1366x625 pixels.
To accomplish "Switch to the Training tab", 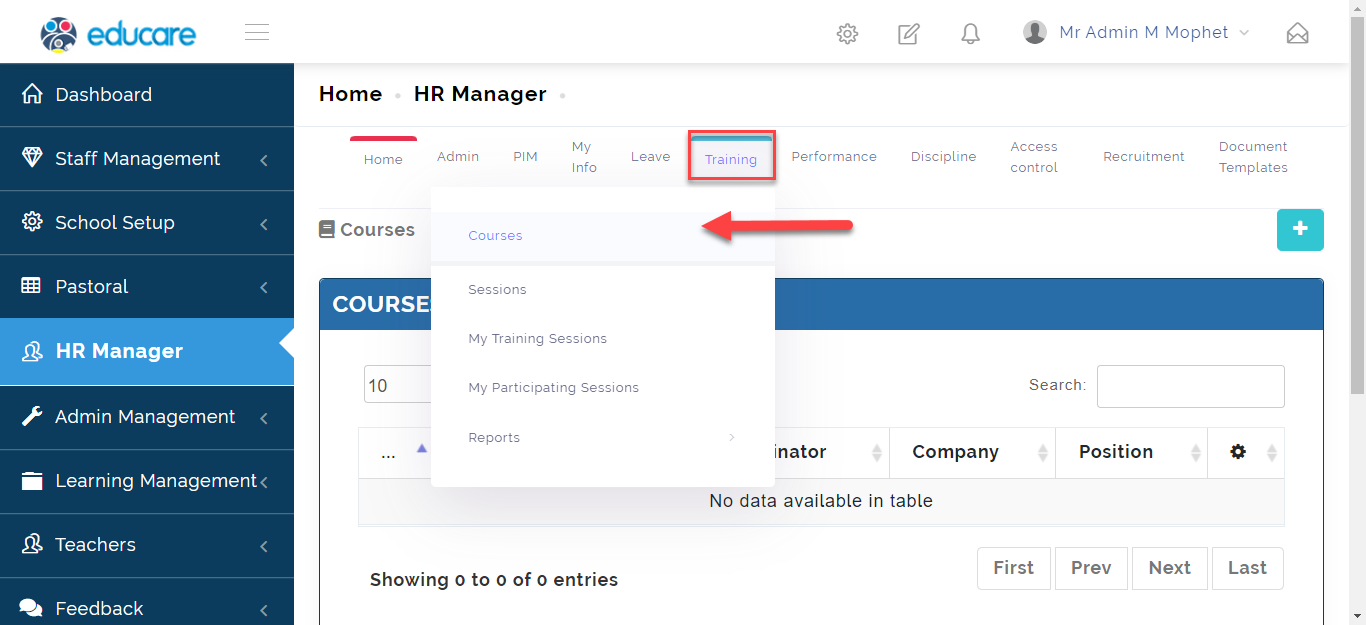I will [731, 158].
